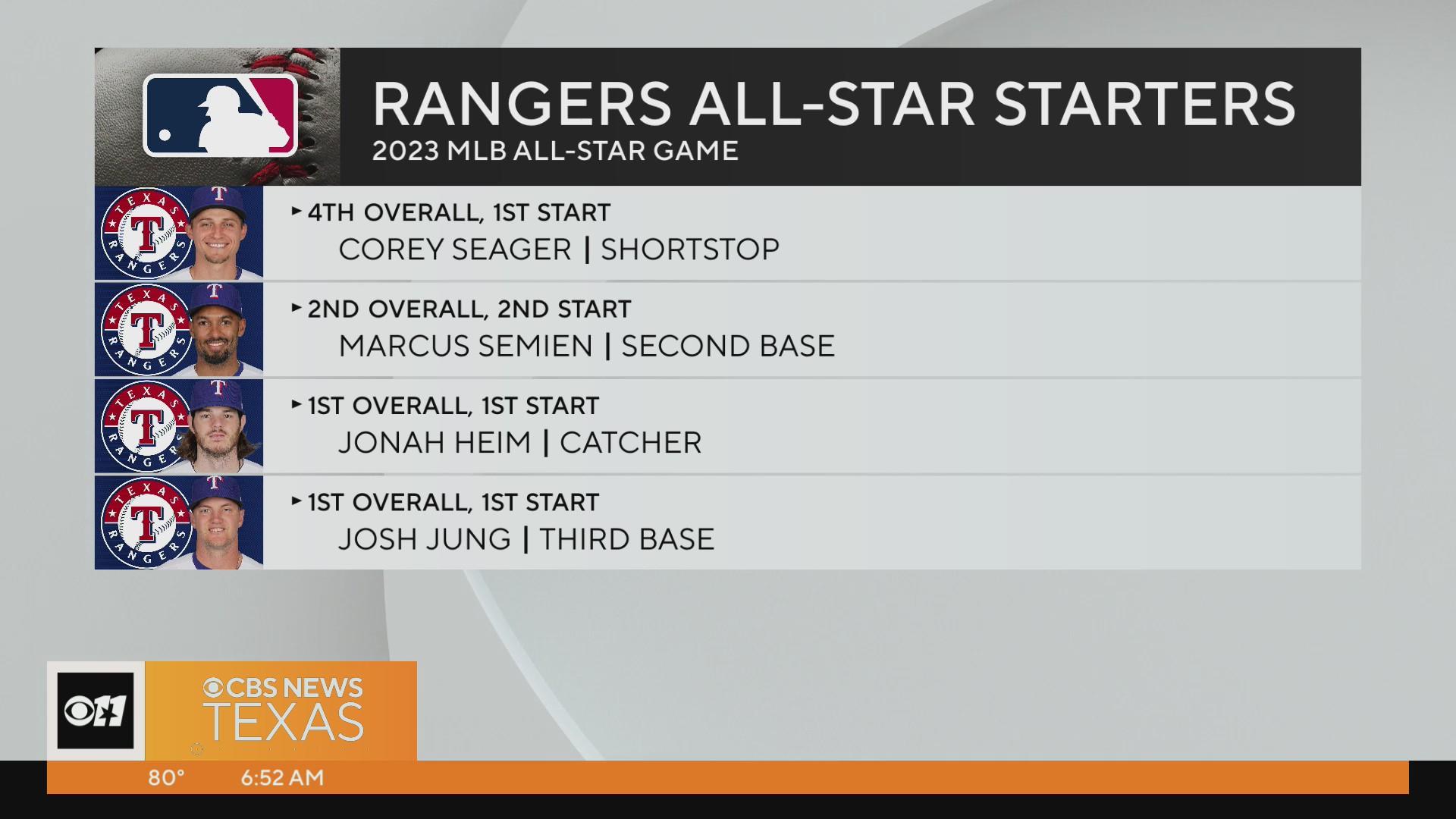Screen dimensions: 1456x819
Task: Click the MLB logo in the header
Action: click(x=220, y=115)
